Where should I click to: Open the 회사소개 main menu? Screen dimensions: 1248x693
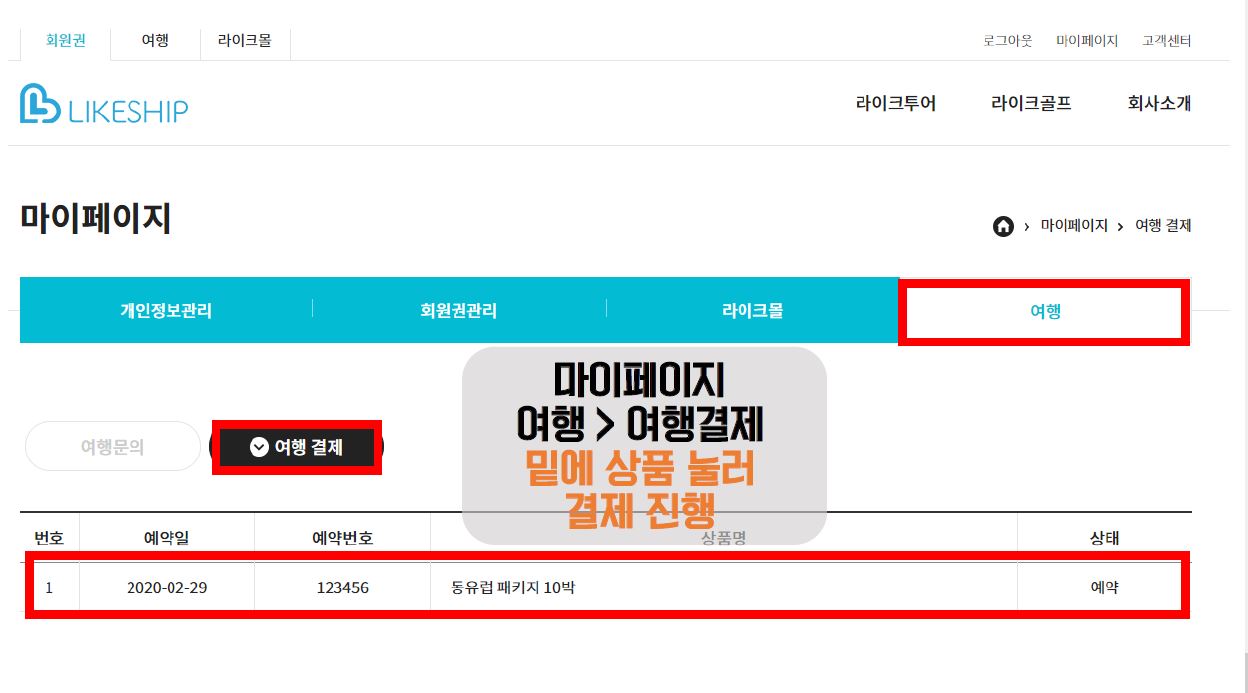[x=1159, y=103]
